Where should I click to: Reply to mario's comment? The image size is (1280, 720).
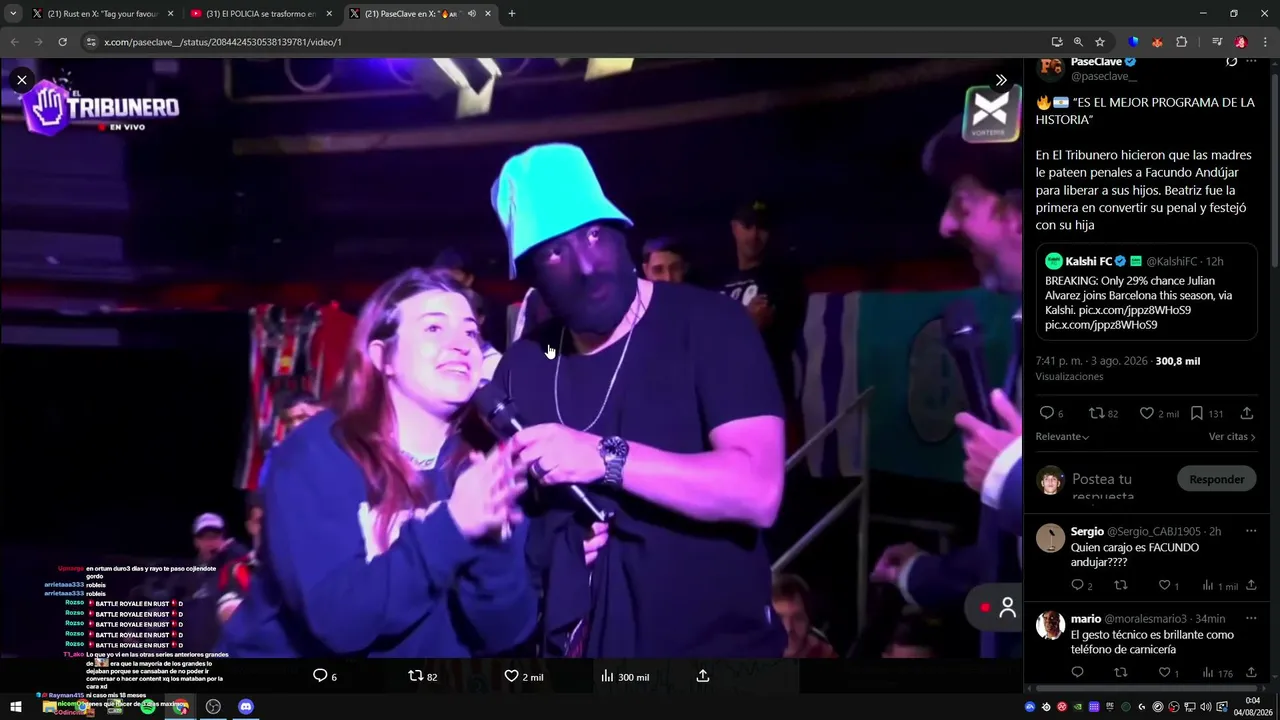1077,673
